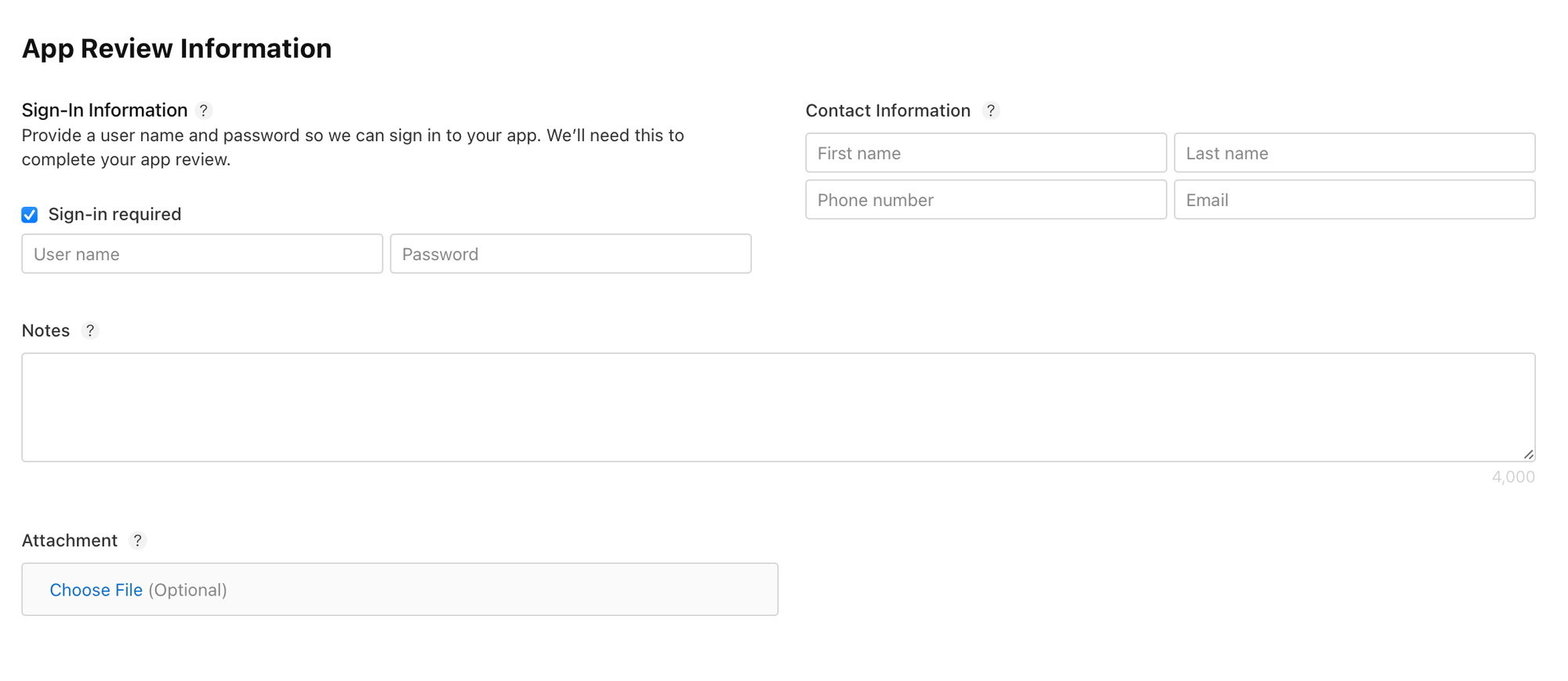
Task: Click the 4,000 character counter
Action: click(x=1513, y=477)
